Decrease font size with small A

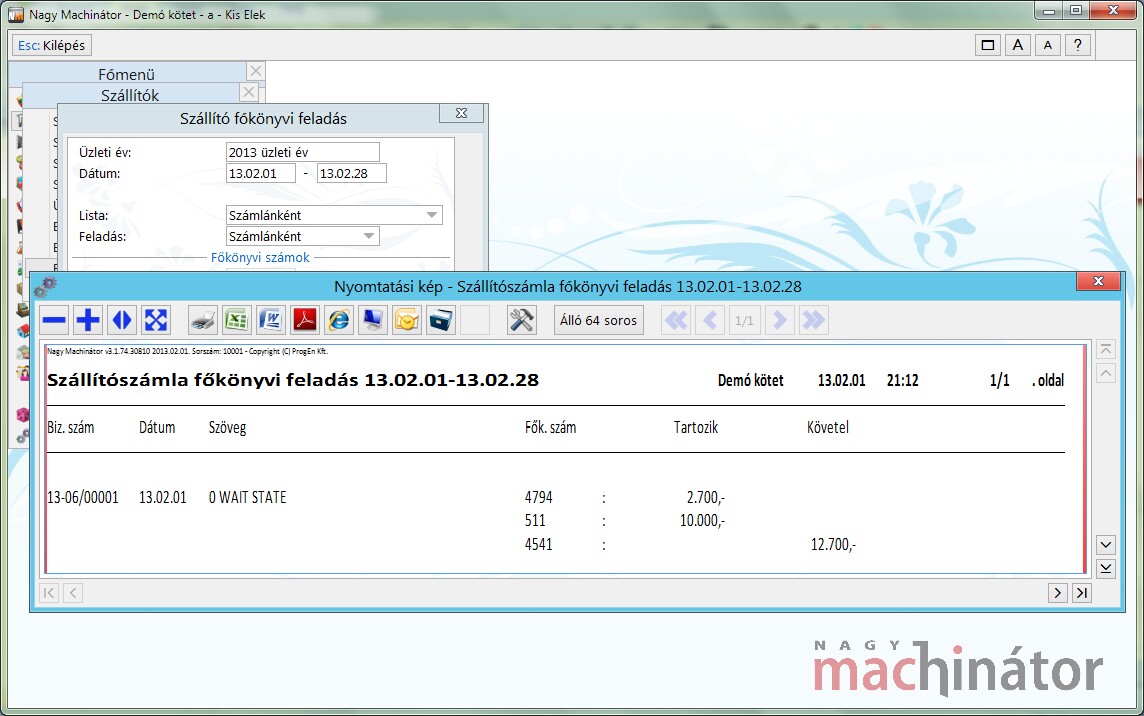pyautogui.click(x=1048, y=45)
